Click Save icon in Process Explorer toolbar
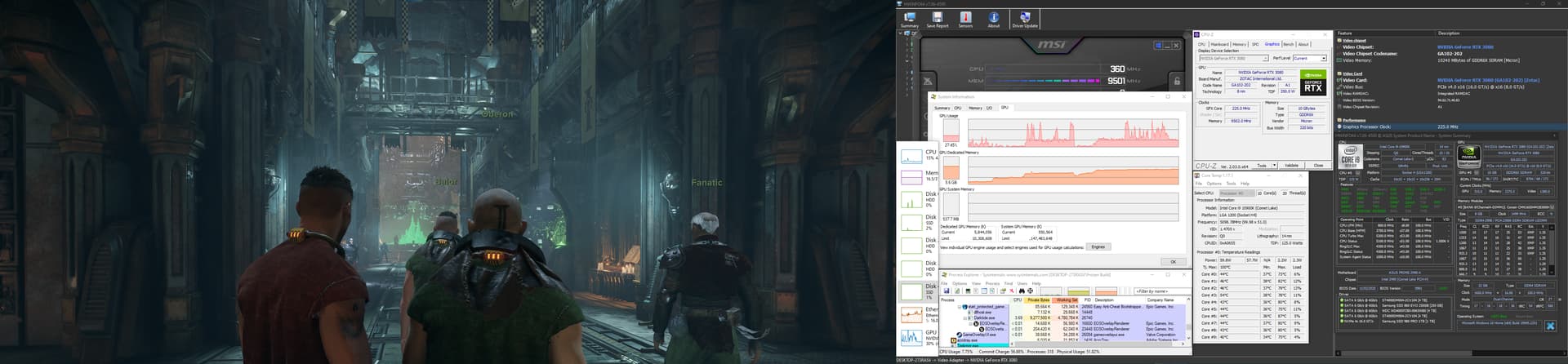Viewport: 1568px width, 364px height. pos(947,291)
